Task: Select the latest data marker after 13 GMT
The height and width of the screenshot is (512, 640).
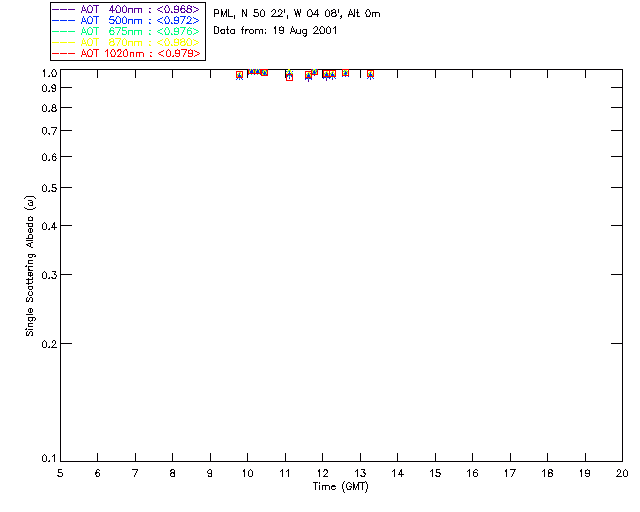Action: click(370, 74)
